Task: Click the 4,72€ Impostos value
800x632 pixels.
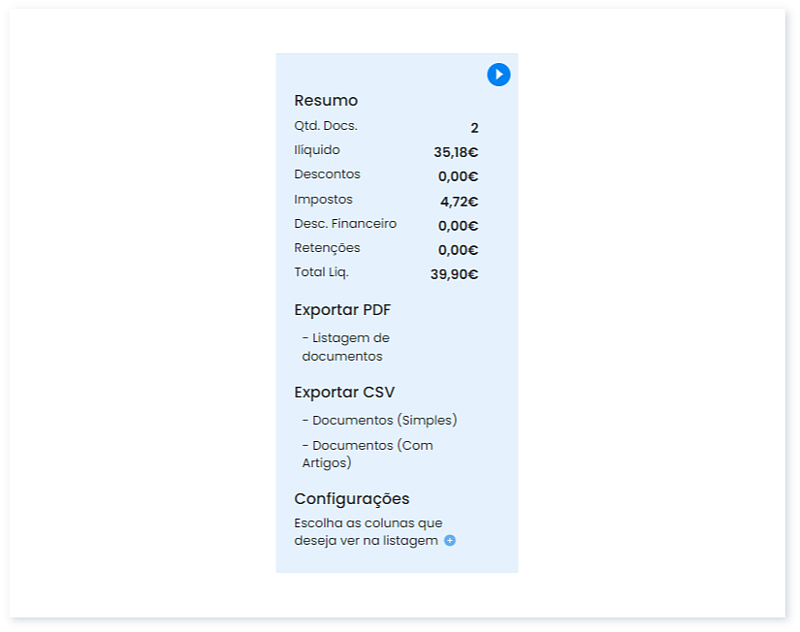Action: pyautogui.click(x=459, y=202)
